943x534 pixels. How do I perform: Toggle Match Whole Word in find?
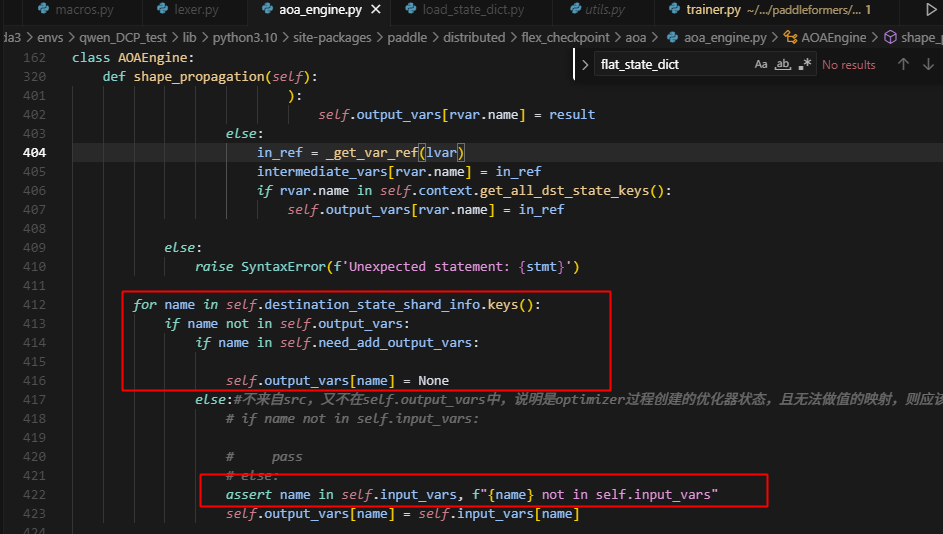(x=783, y=64)
